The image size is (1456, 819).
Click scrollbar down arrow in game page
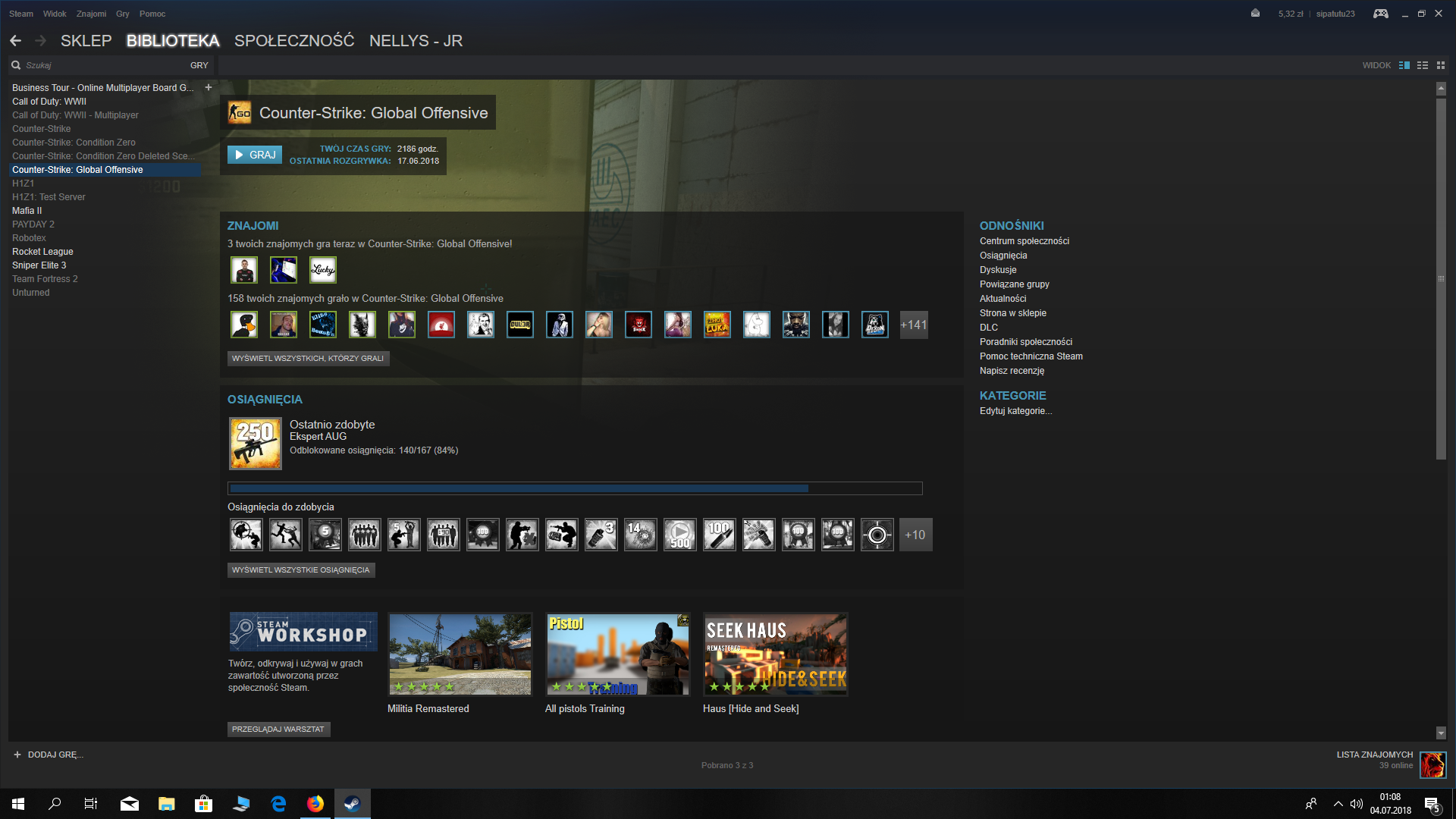click(x=1441, y=733)
